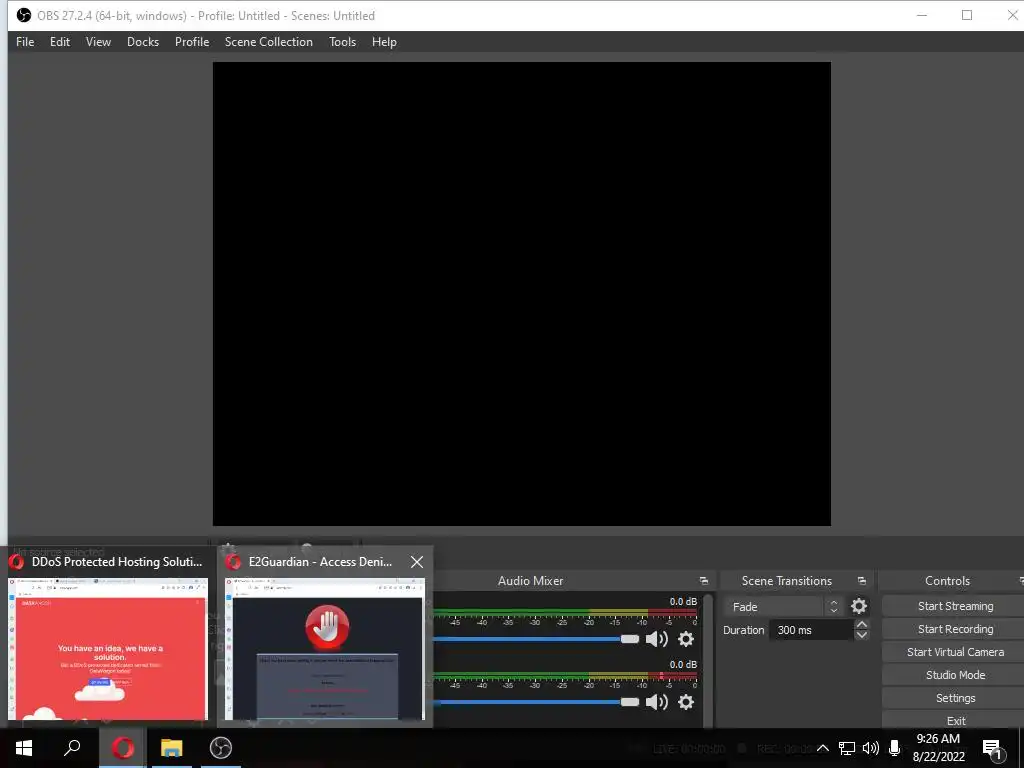Image resolution: width=1024 pixels, height=768 pixels.
Task: Open the Edit menu
Action: pos(59,42)
